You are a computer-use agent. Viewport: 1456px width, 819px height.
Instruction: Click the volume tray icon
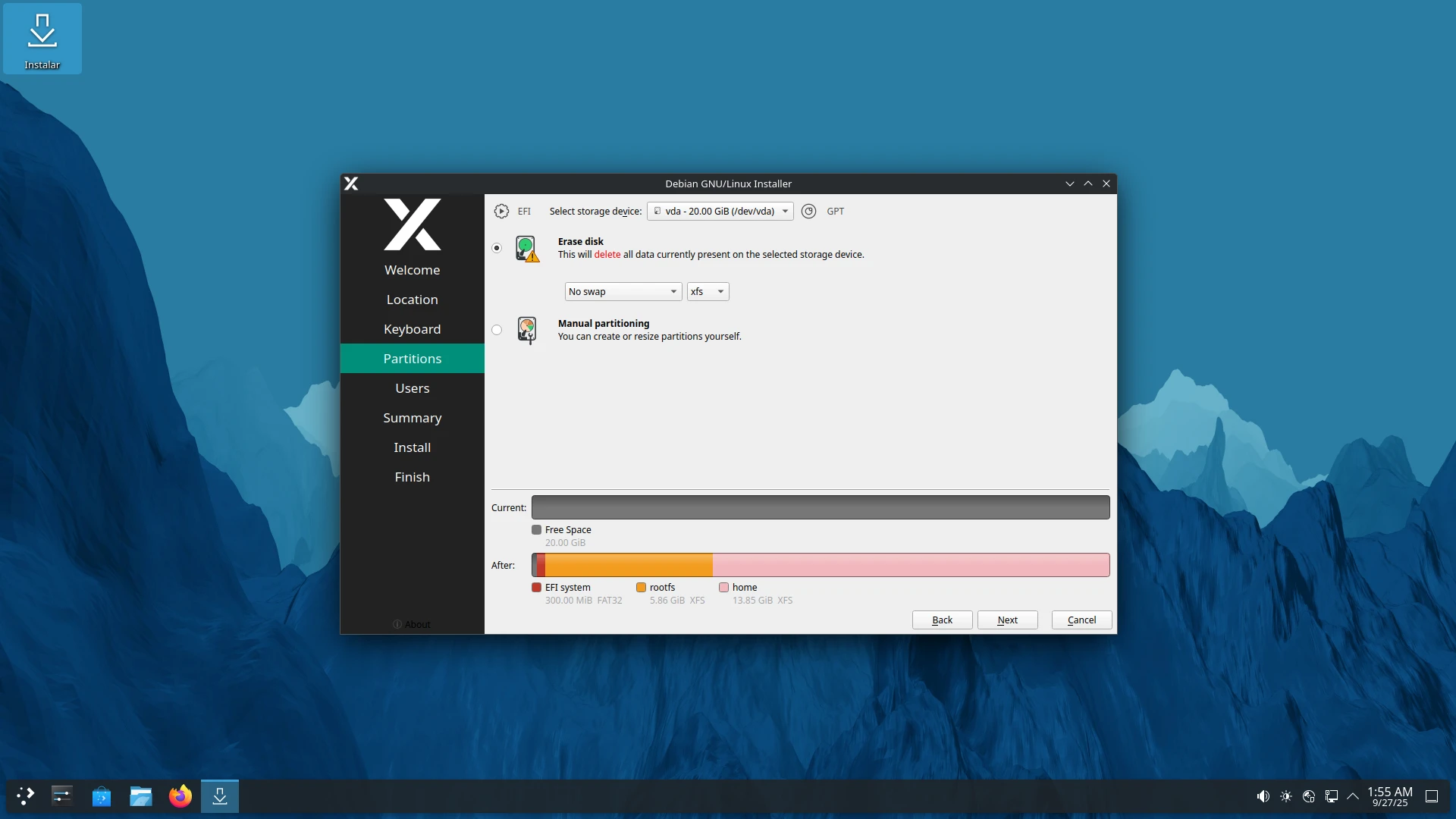pyautogui.click(x=1263, y=796)
